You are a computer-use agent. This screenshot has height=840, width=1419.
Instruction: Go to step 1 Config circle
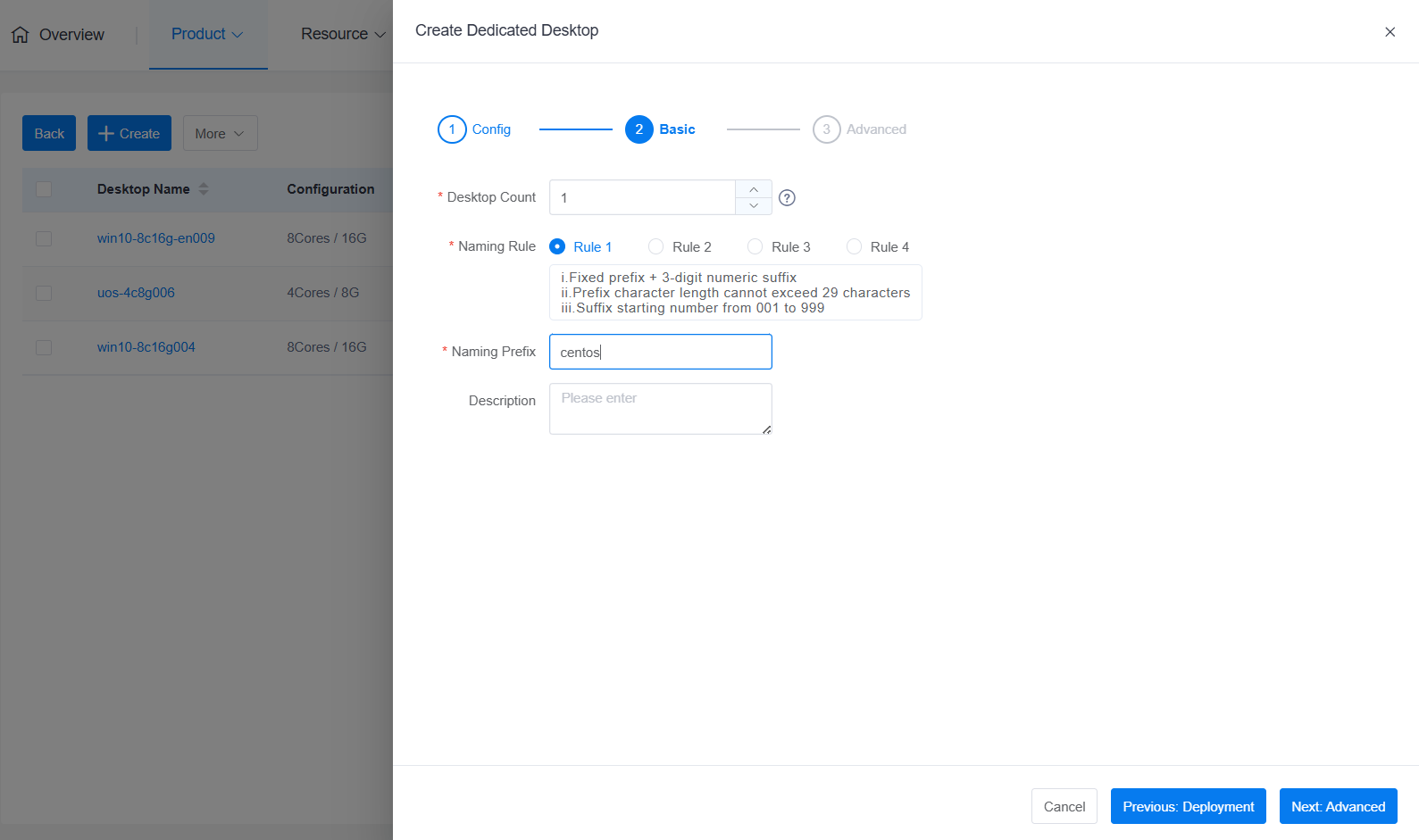(452, 129)
